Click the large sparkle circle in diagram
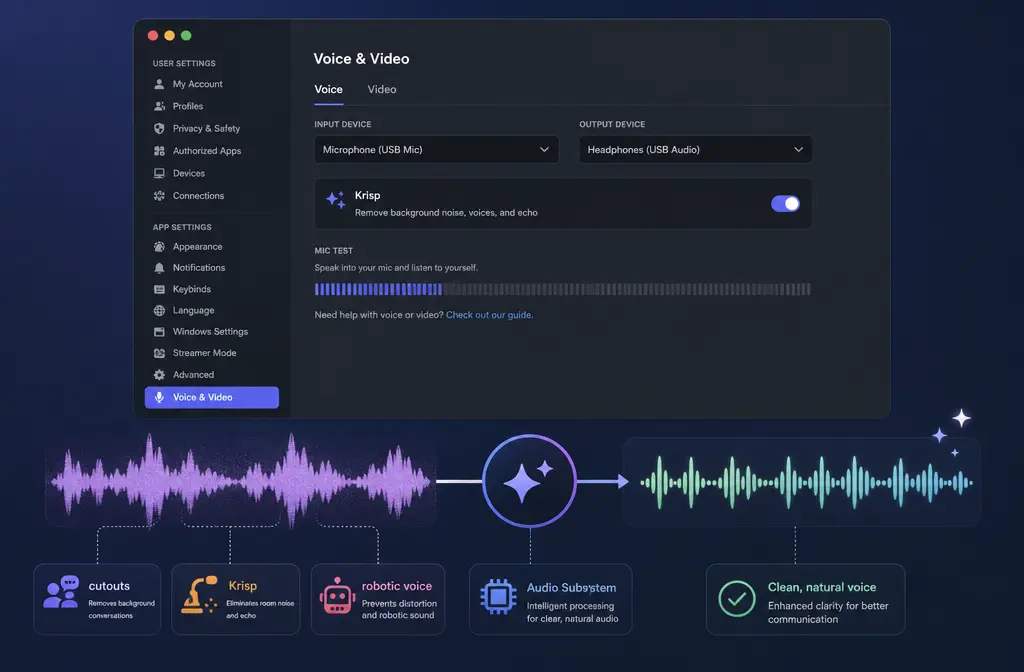Image resolution: width=1024 pixels, height=672 pixels. point(529,481)
